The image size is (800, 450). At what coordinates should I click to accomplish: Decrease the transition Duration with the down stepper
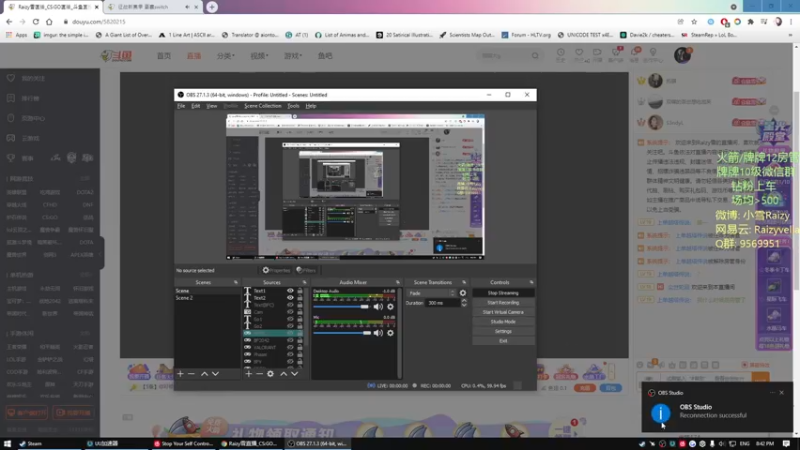464,305
